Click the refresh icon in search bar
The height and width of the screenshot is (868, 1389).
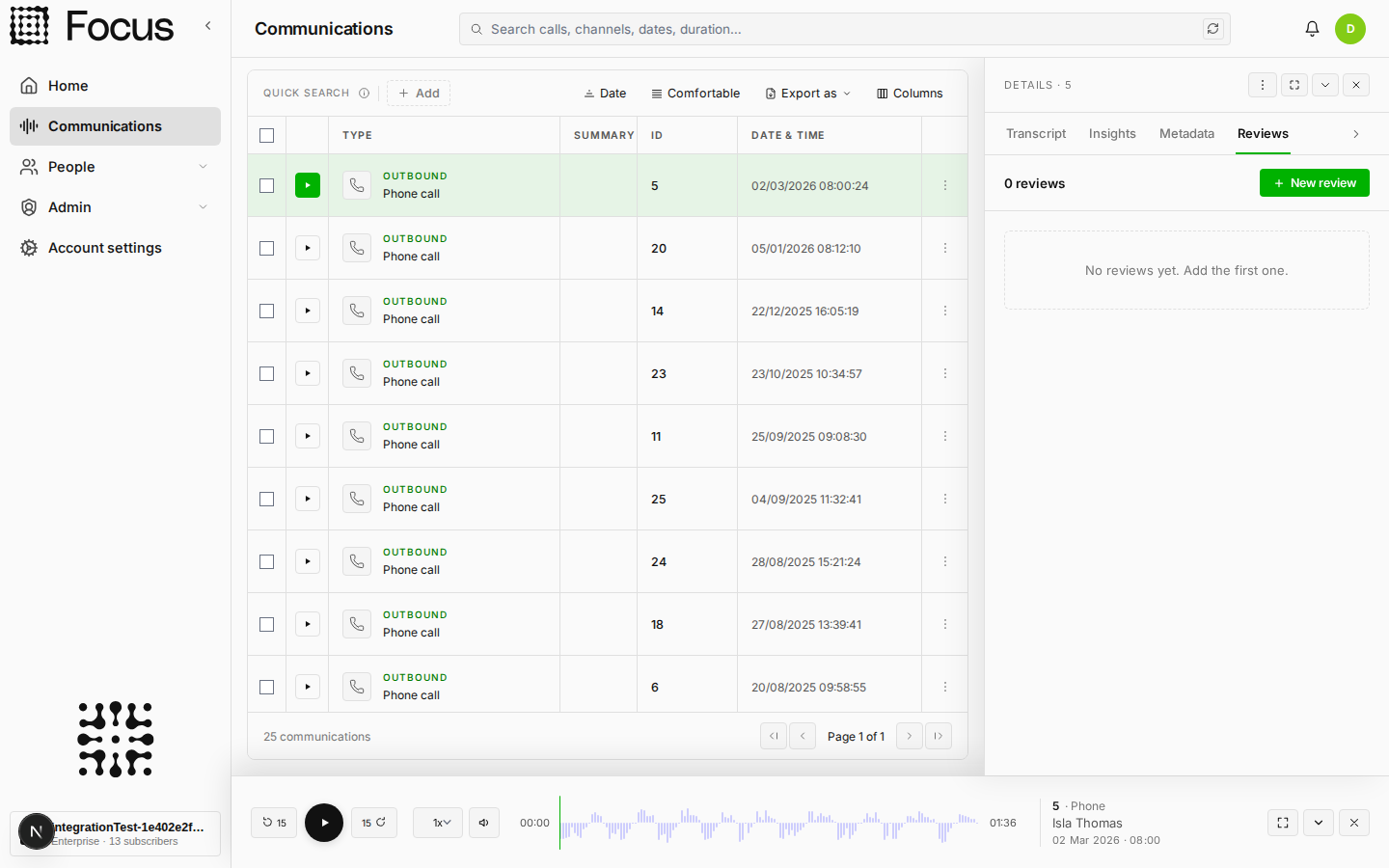point(1213,29)
